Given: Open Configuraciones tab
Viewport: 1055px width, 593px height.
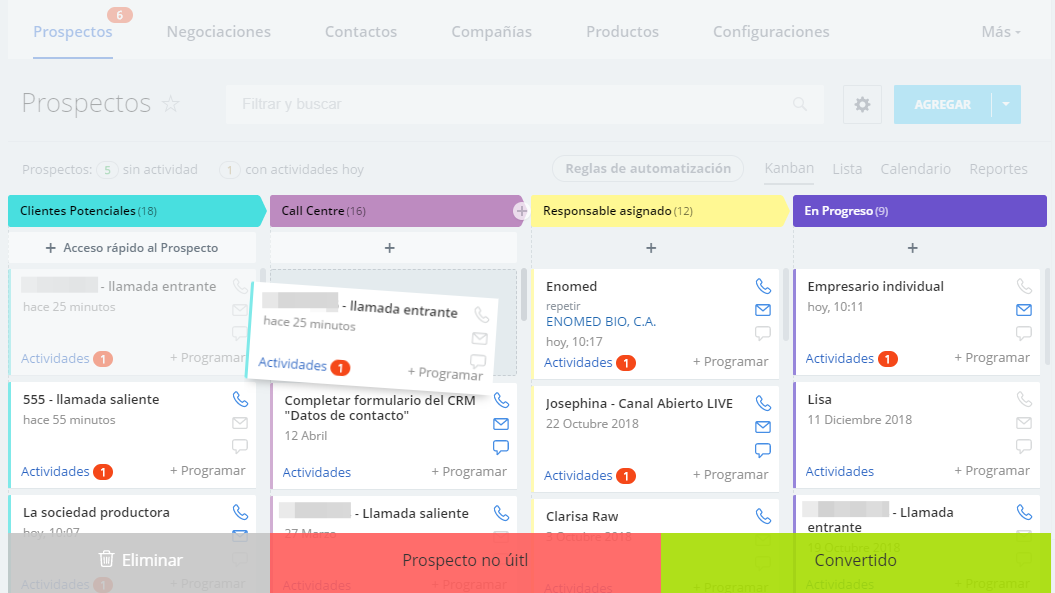Looking at the screenshot, I should click(771, 32).
